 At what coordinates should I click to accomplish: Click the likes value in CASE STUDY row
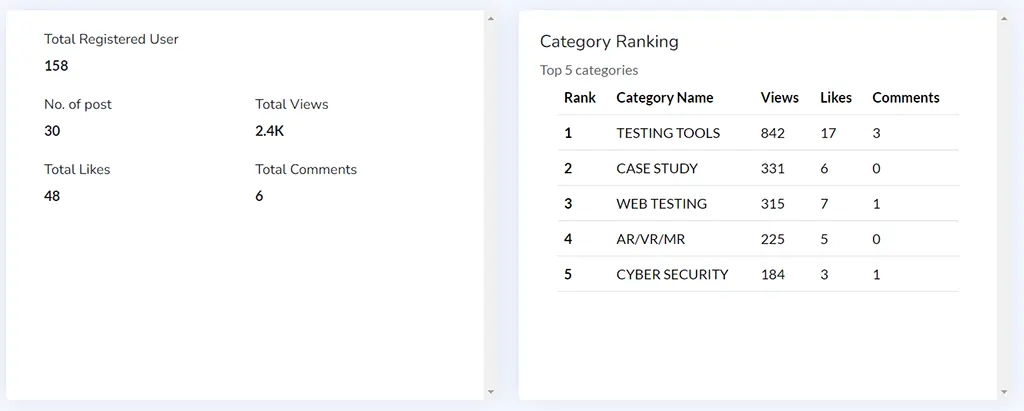pyautogui.click(x=824, y=168)
